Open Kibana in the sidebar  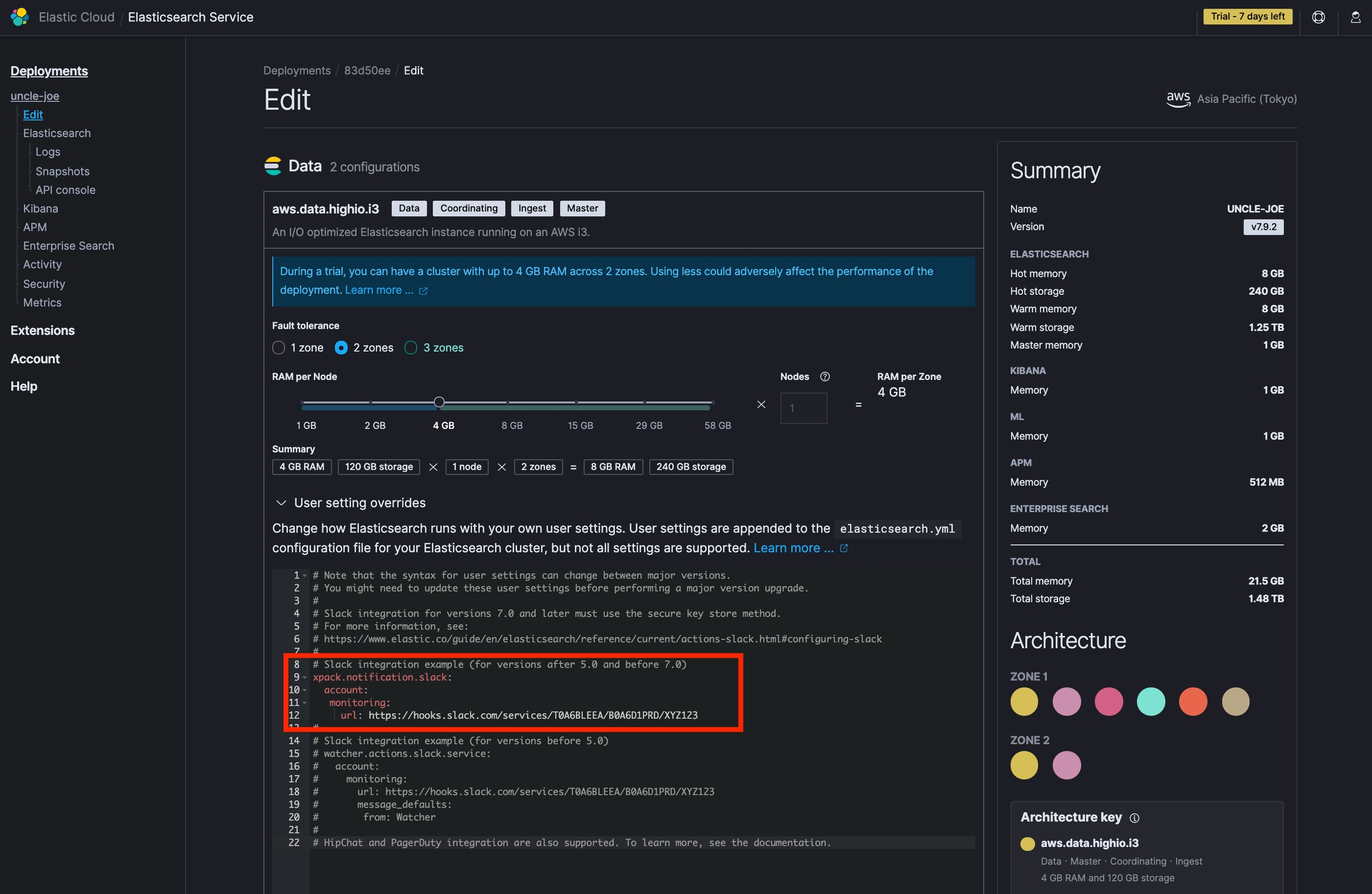tap(40, 208)
